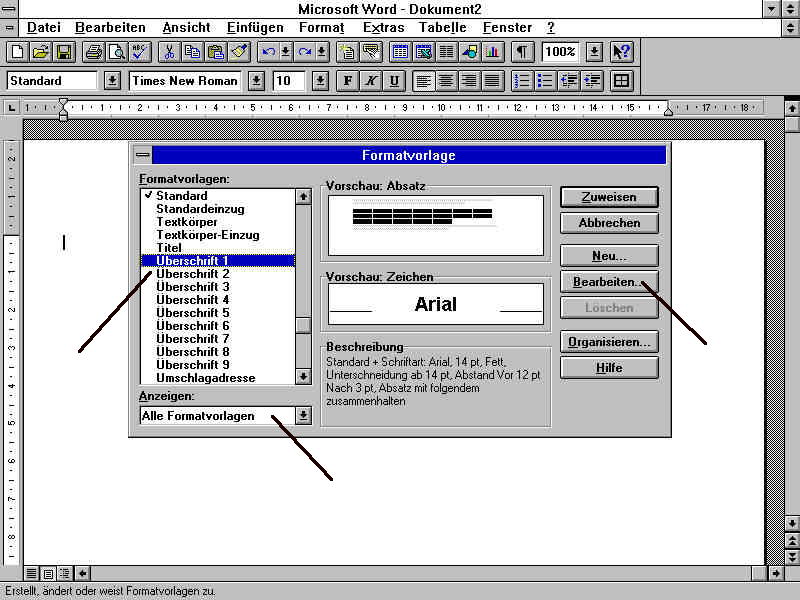Click the Help pointer question mark icon
This screenshot has height=600, width=800.
pyautogui.click(x=621, y=52)
